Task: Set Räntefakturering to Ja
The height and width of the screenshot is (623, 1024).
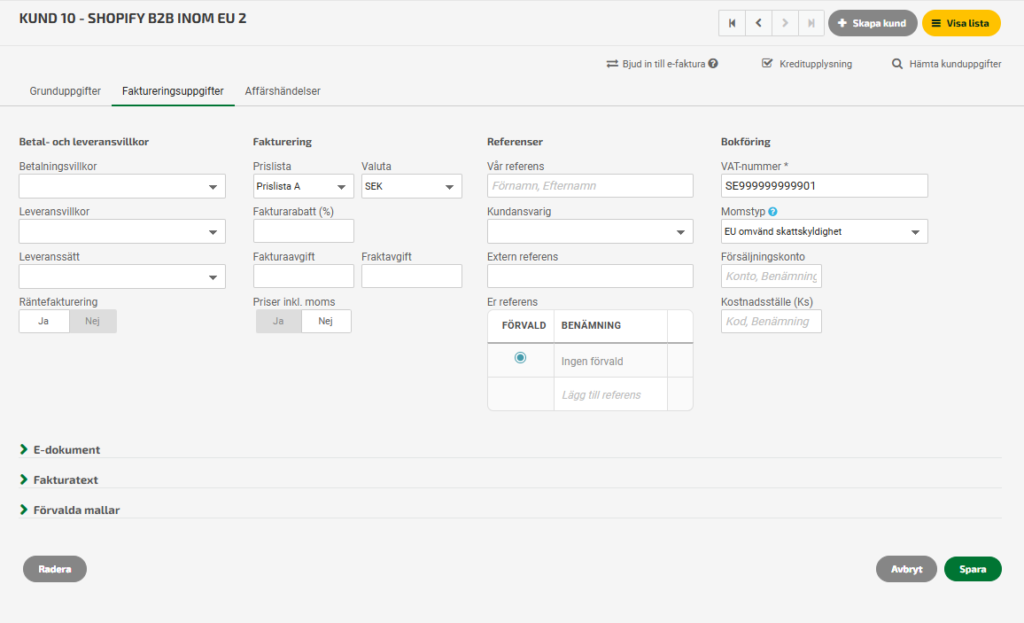Action: click(44, 321)
